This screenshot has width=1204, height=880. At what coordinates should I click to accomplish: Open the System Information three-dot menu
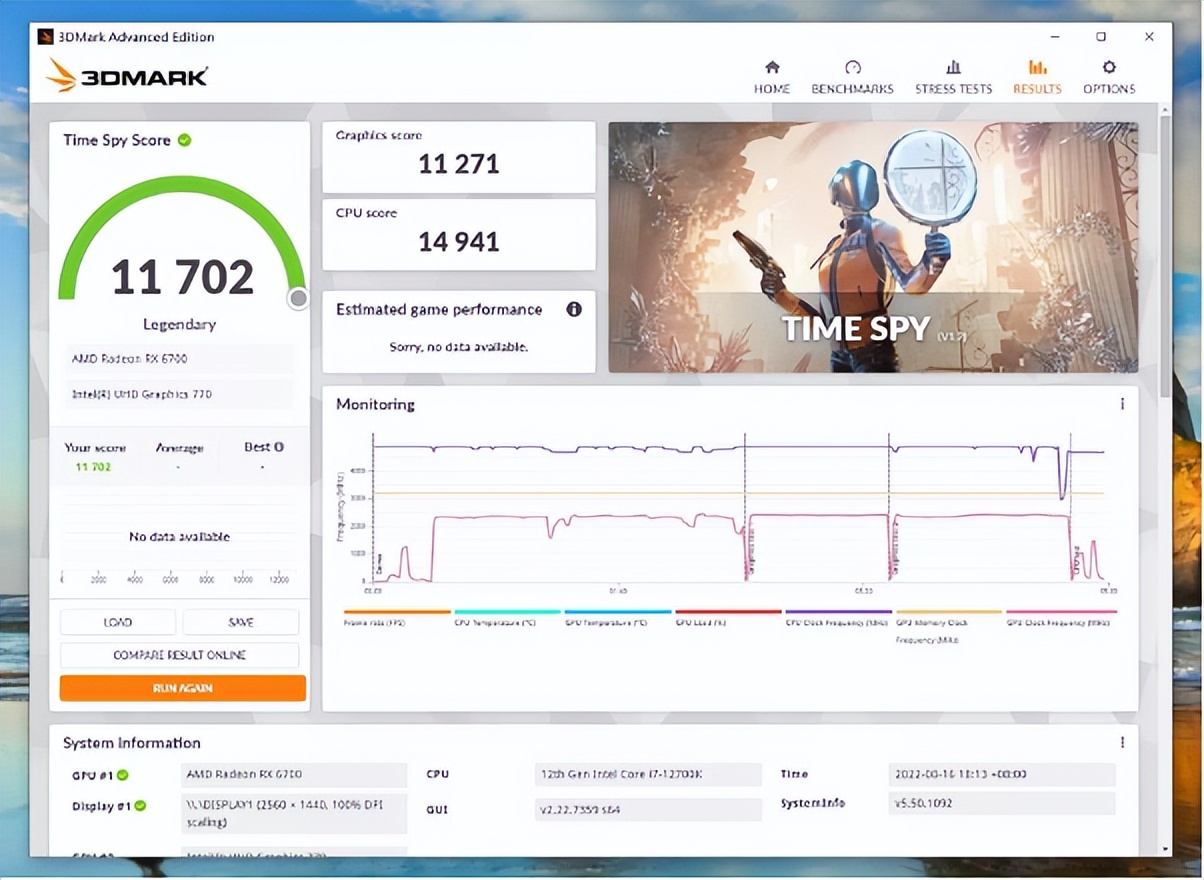coord(1122,742)
